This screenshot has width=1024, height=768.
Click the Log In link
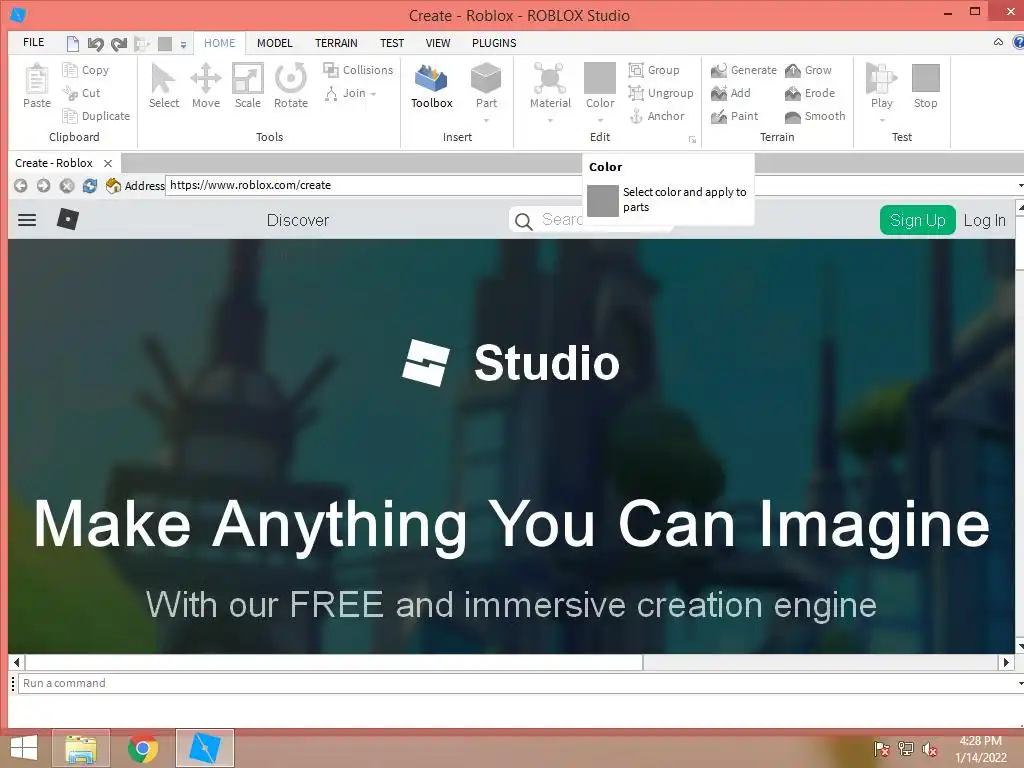pyautogui.click(x=985, y=220)
